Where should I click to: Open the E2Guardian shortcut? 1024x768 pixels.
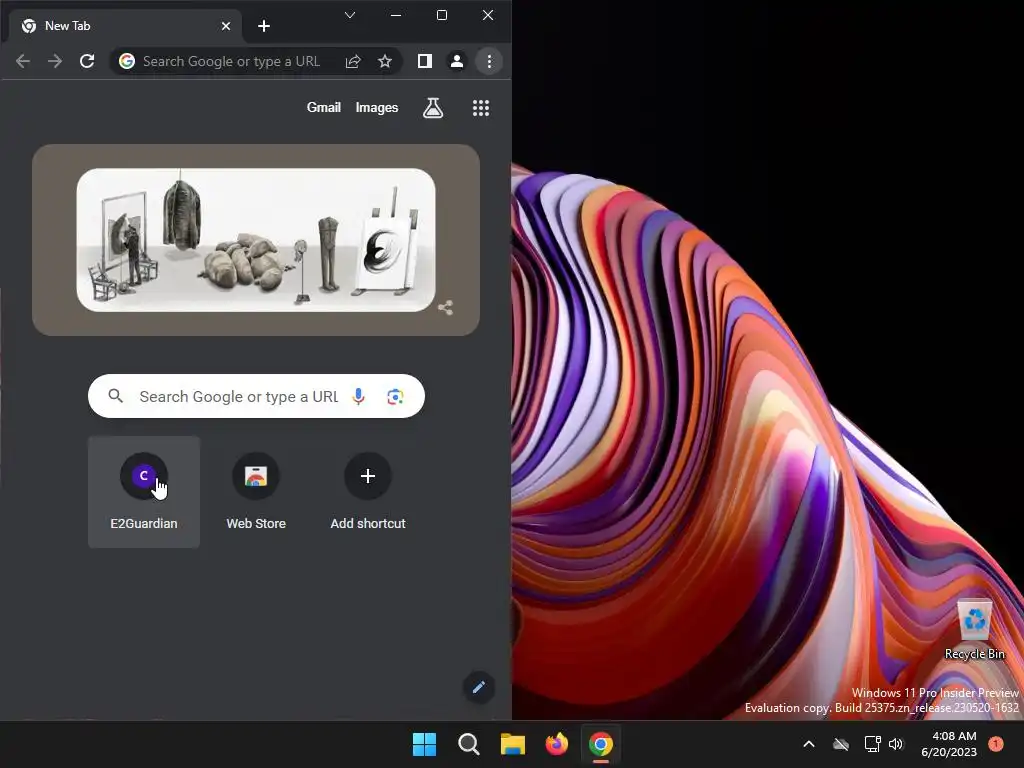pos(144,492)
